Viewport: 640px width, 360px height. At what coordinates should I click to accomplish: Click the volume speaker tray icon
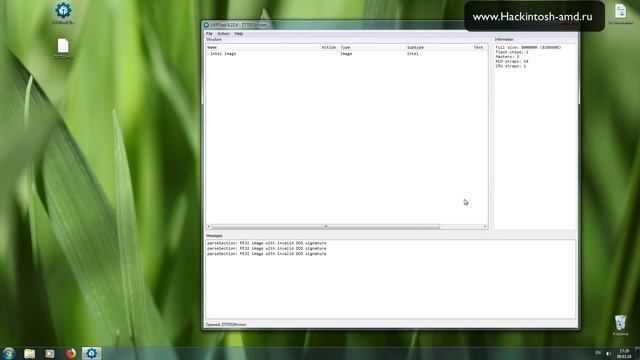pyautogui.click(x=608, y=353)
